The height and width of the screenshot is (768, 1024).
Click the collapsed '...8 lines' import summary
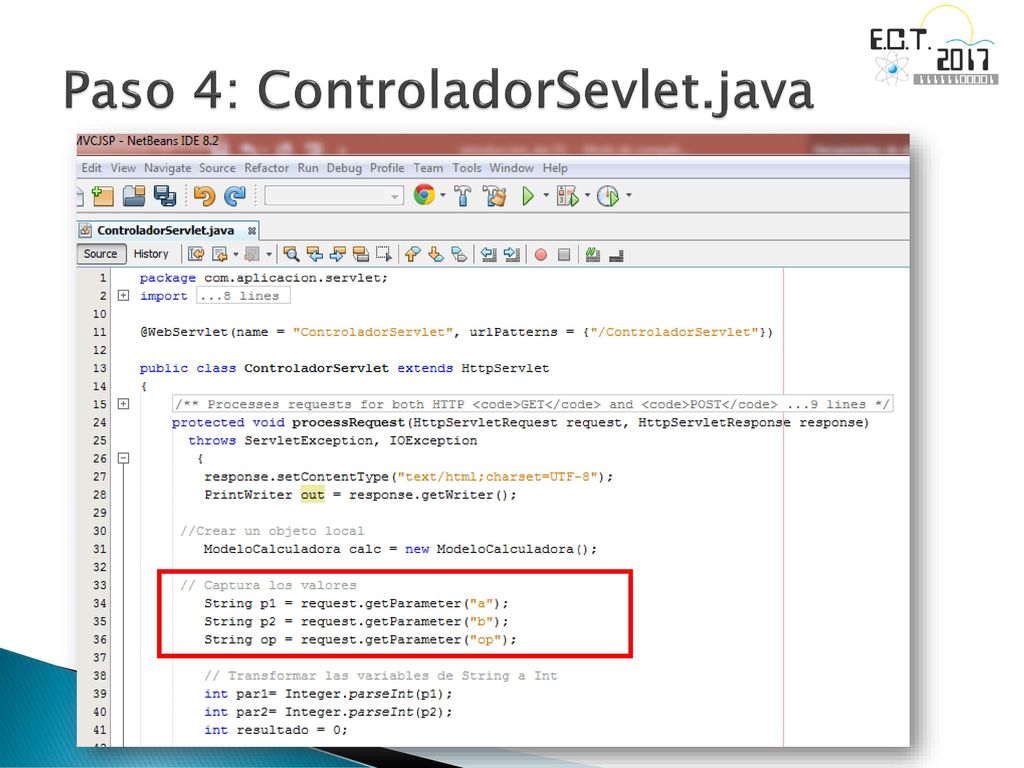[x=242, y=296]
